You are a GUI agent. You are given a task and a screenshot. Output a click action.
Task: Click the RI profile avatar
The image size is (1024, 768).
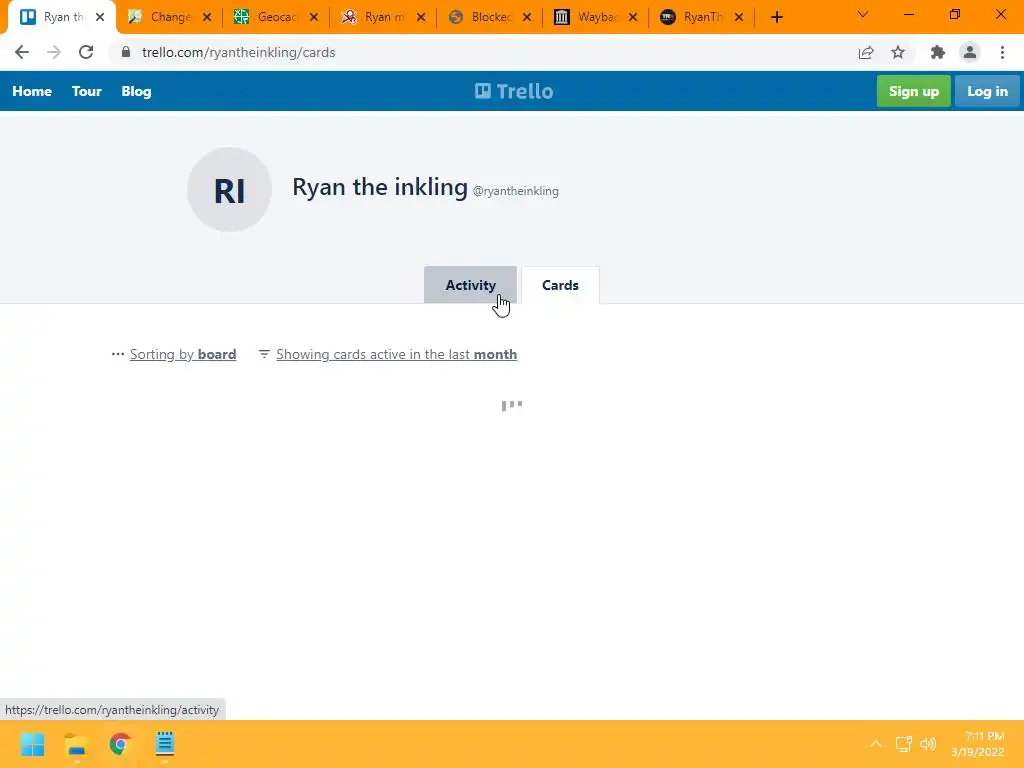click(x=229, y=189)
